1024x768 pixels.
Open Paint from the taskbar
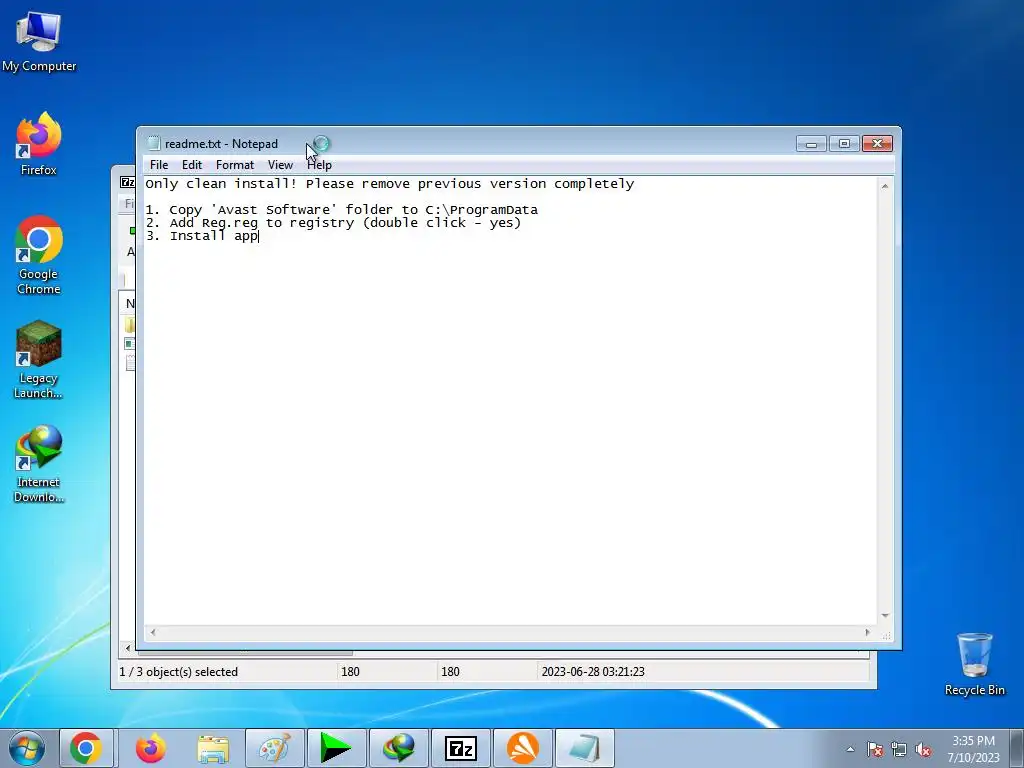click(274, 748)
